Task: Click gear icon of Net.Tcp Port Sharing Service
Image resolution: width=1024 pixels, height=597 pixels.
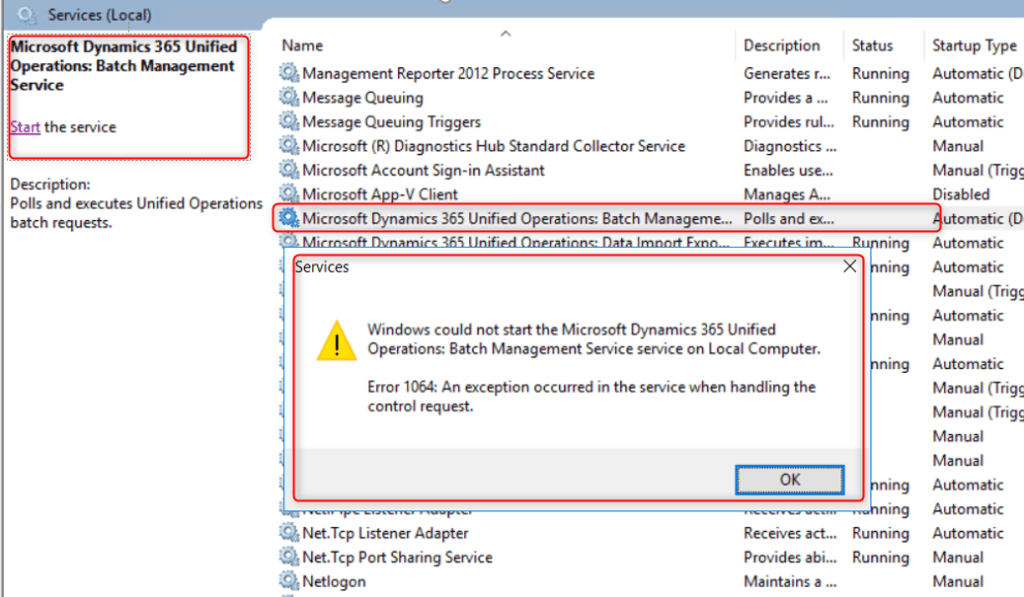Action: [x=289, y=557]
